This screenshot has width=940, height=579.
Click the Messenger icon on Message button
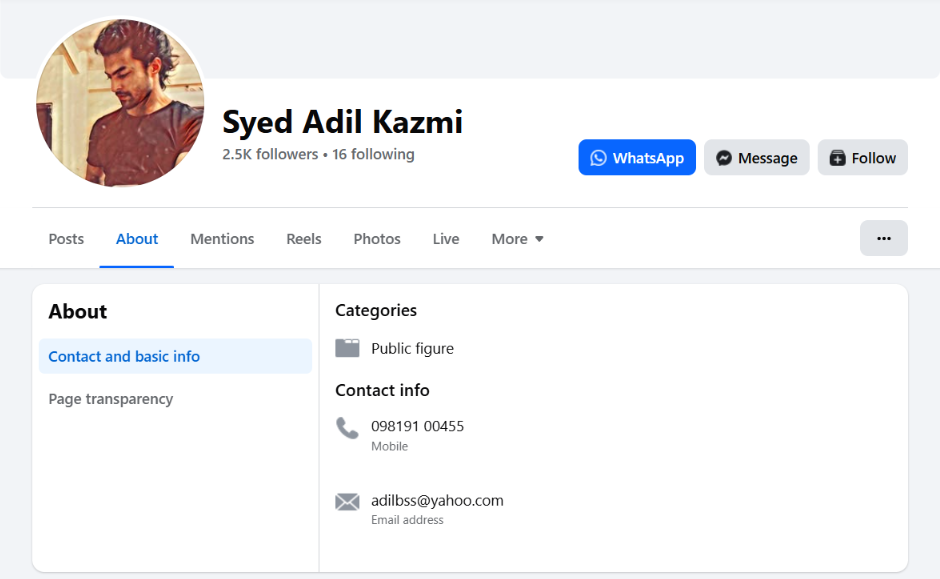724,158
